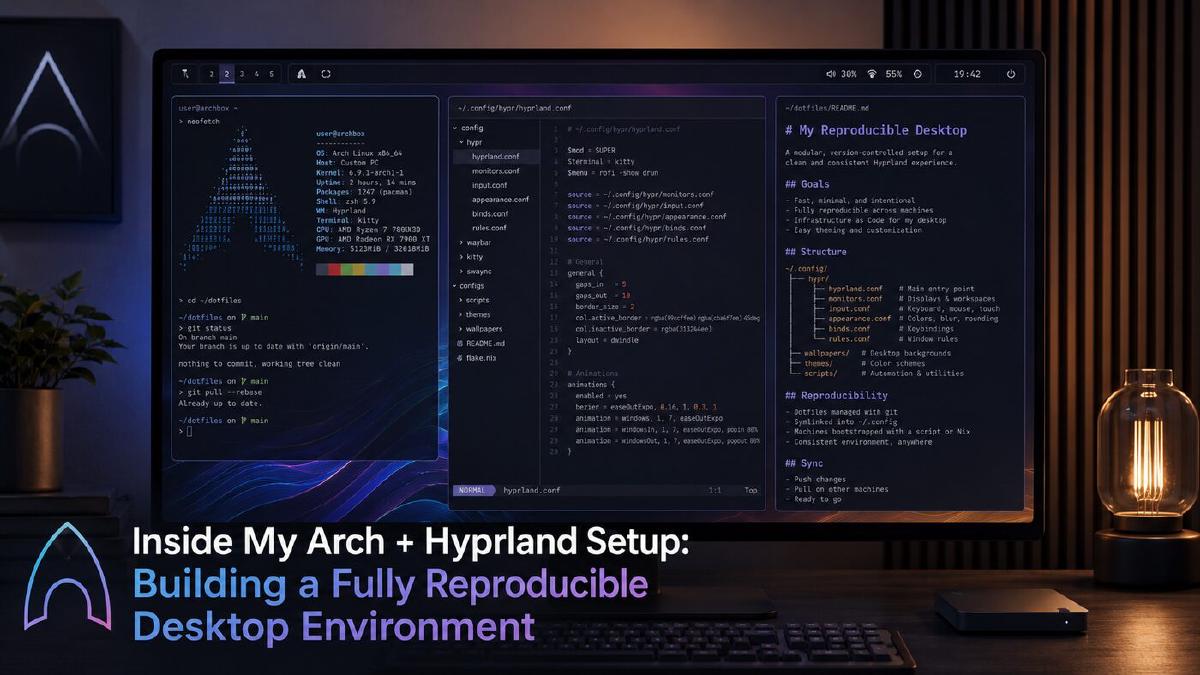Viewport: 1200px width, 675px height.
Task: Click the ~/dotfiles/README.md window title
Action: tap(826, 107)
